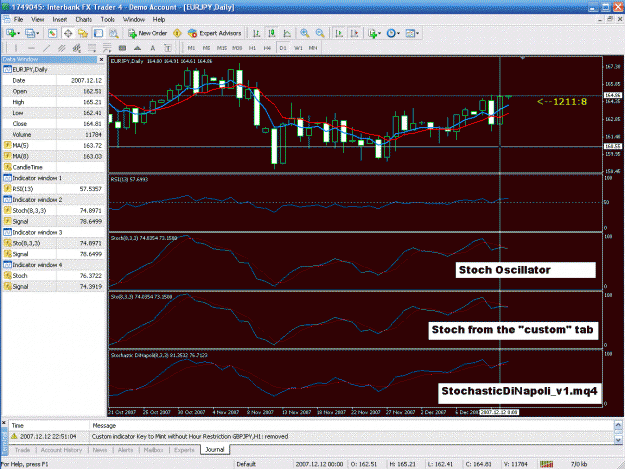This screenshot has height=469, width=625.
Task: Open the Profiles icon in the toolbar
Action: 29,33
